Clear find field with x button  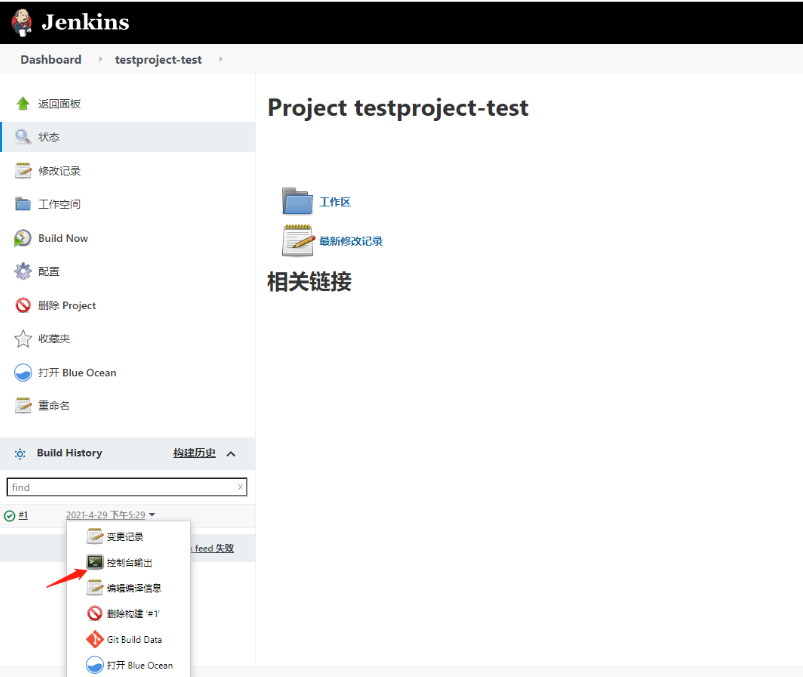point(240,487)
